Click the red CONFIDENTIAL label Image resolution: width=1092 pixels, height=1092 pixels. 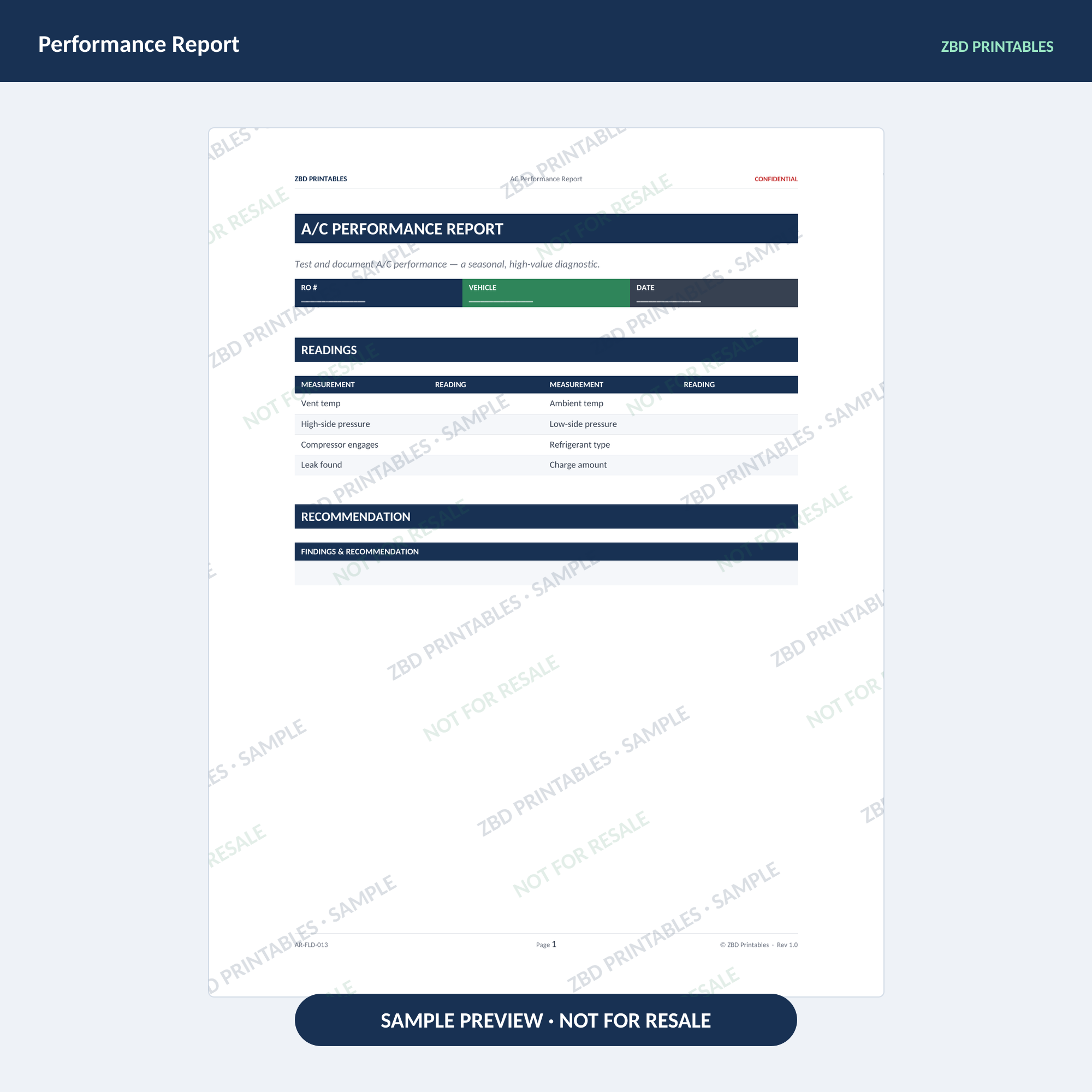pyautogui.click(x=776, y=179)
